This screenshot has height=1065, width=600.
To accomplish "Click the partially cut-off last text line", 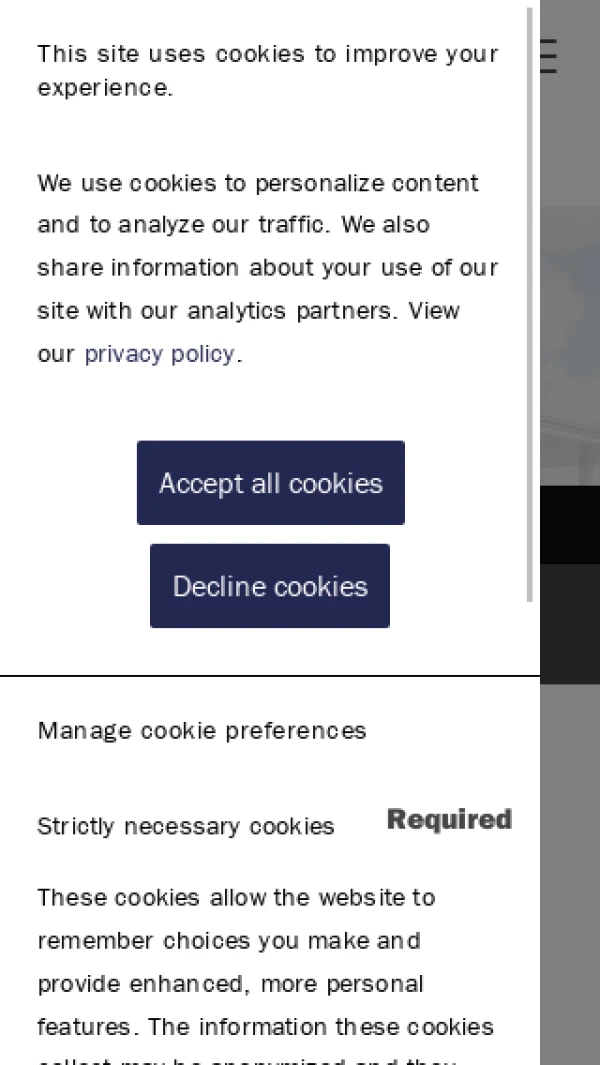I will [x=246, y=1059].
